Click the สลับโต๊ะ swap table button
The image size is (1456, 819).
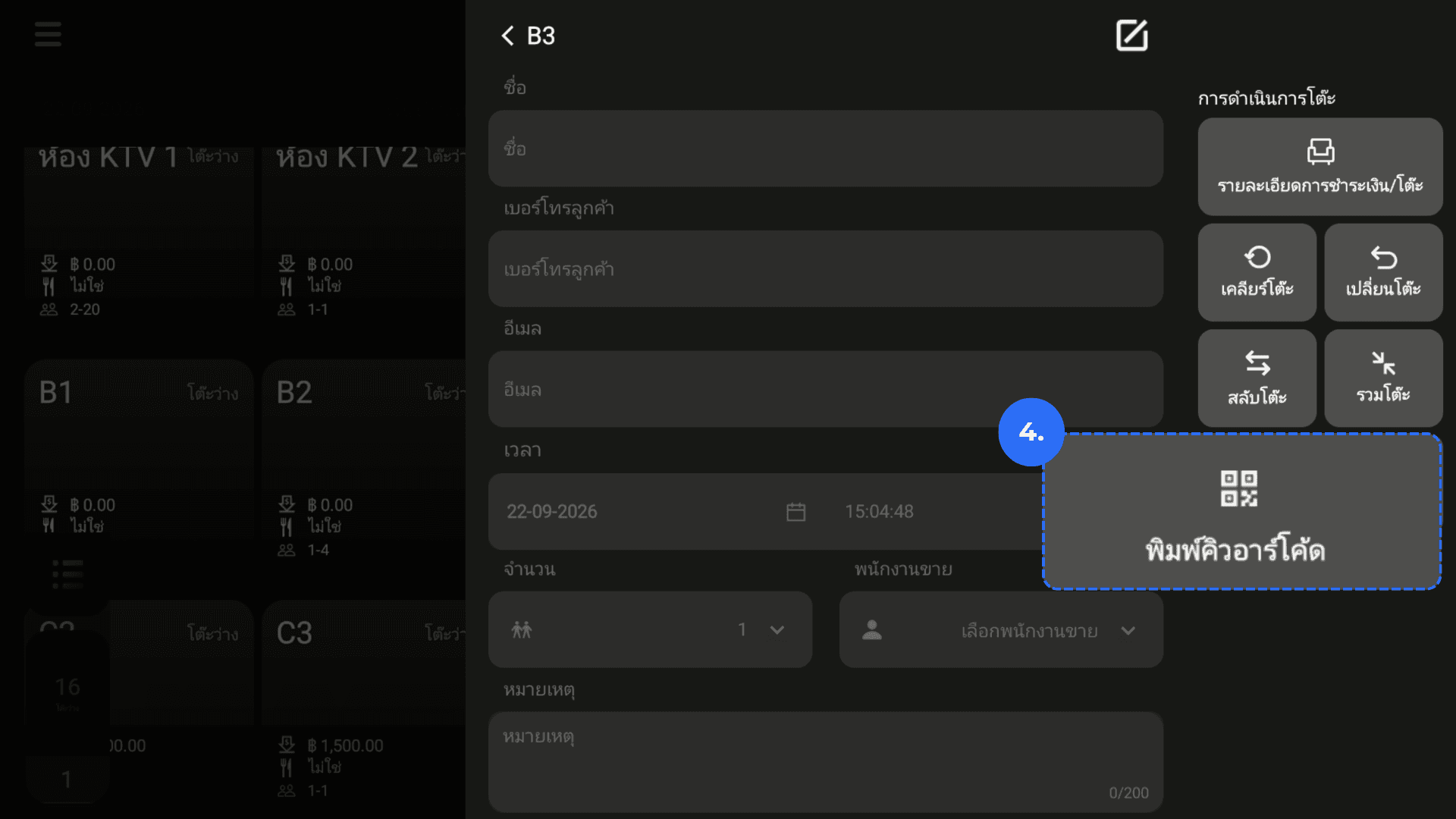point(1257,378)
